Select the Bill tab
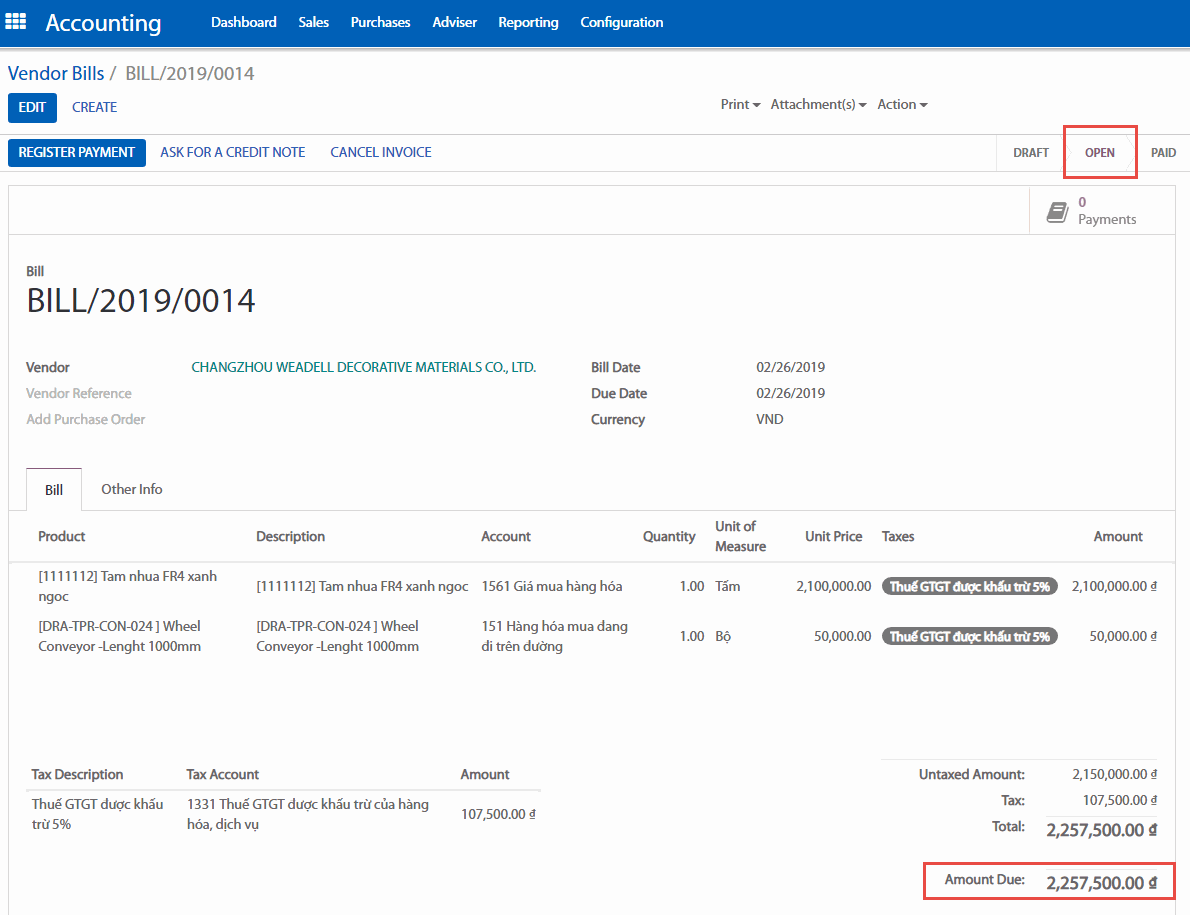This screenshot has height=915, width=1190. click(x=54, y=490)
